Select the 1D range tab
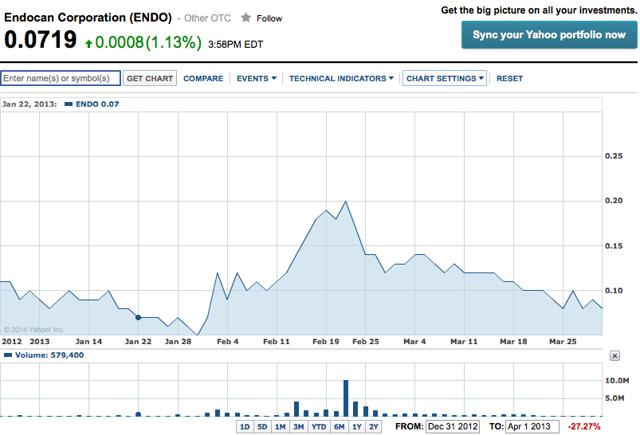This screenshot has width=640, height=435. [x=245, y=427]
